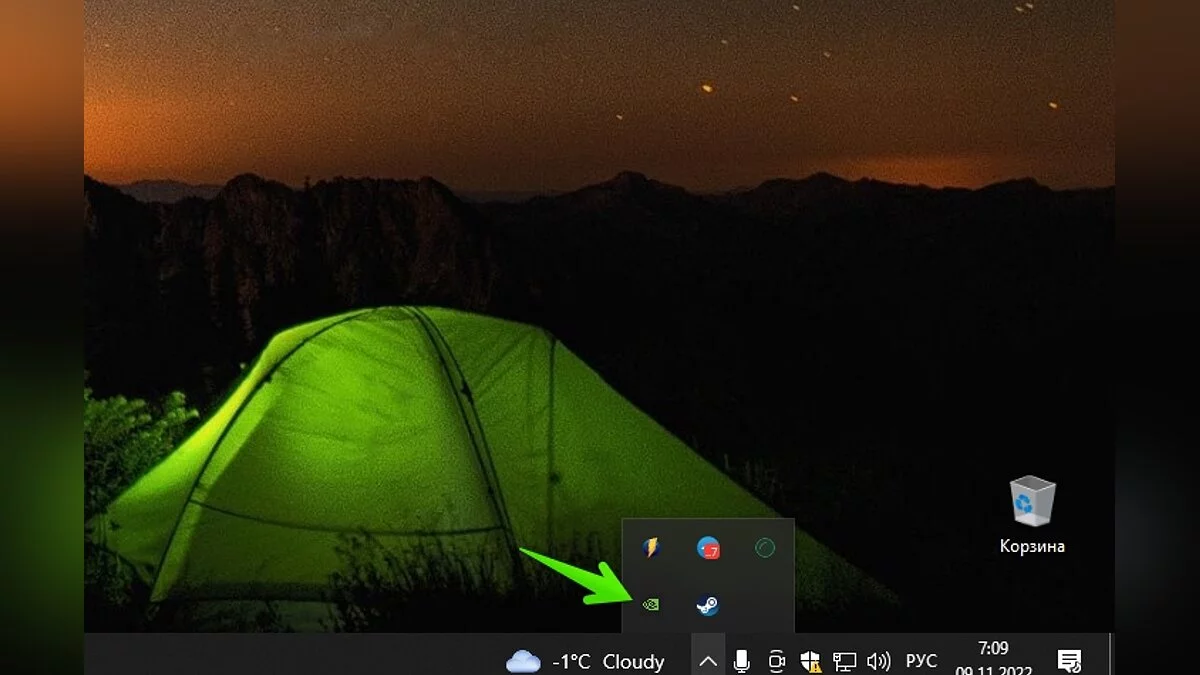Open the NVIDIA tray icon
The height and width of the screenshot is (675, 1200).
tap(651, 605)
